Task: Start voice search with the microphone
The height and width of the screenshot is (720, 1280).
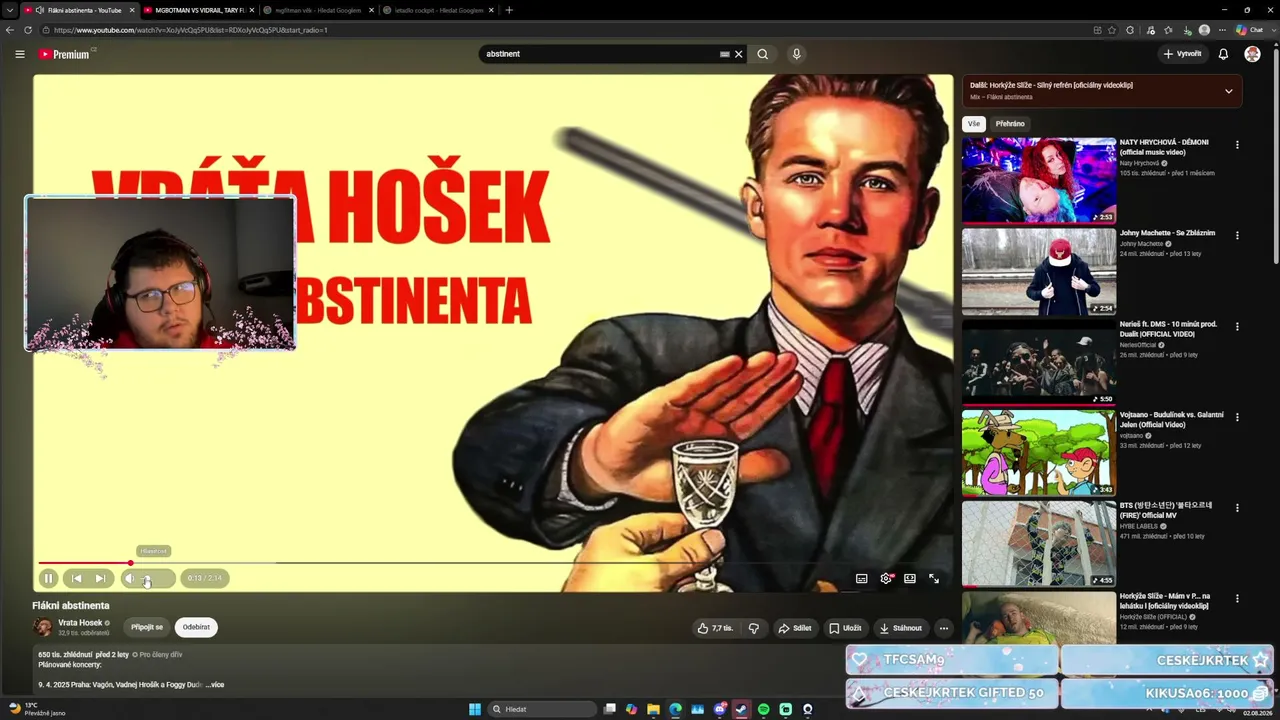Action: pyautogui.click(x=796, y=54)
